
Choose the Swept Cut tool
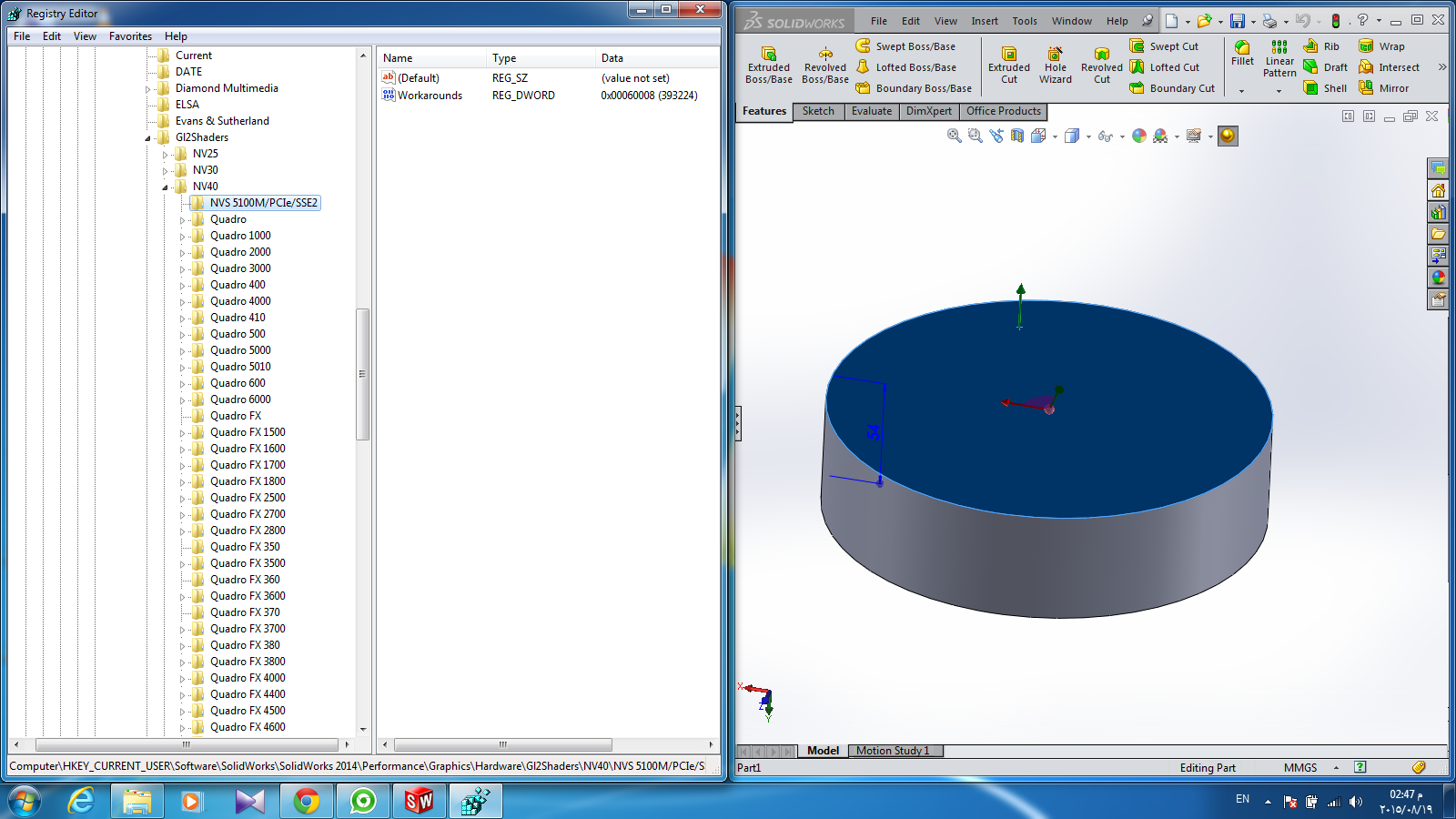point(1164,46)
